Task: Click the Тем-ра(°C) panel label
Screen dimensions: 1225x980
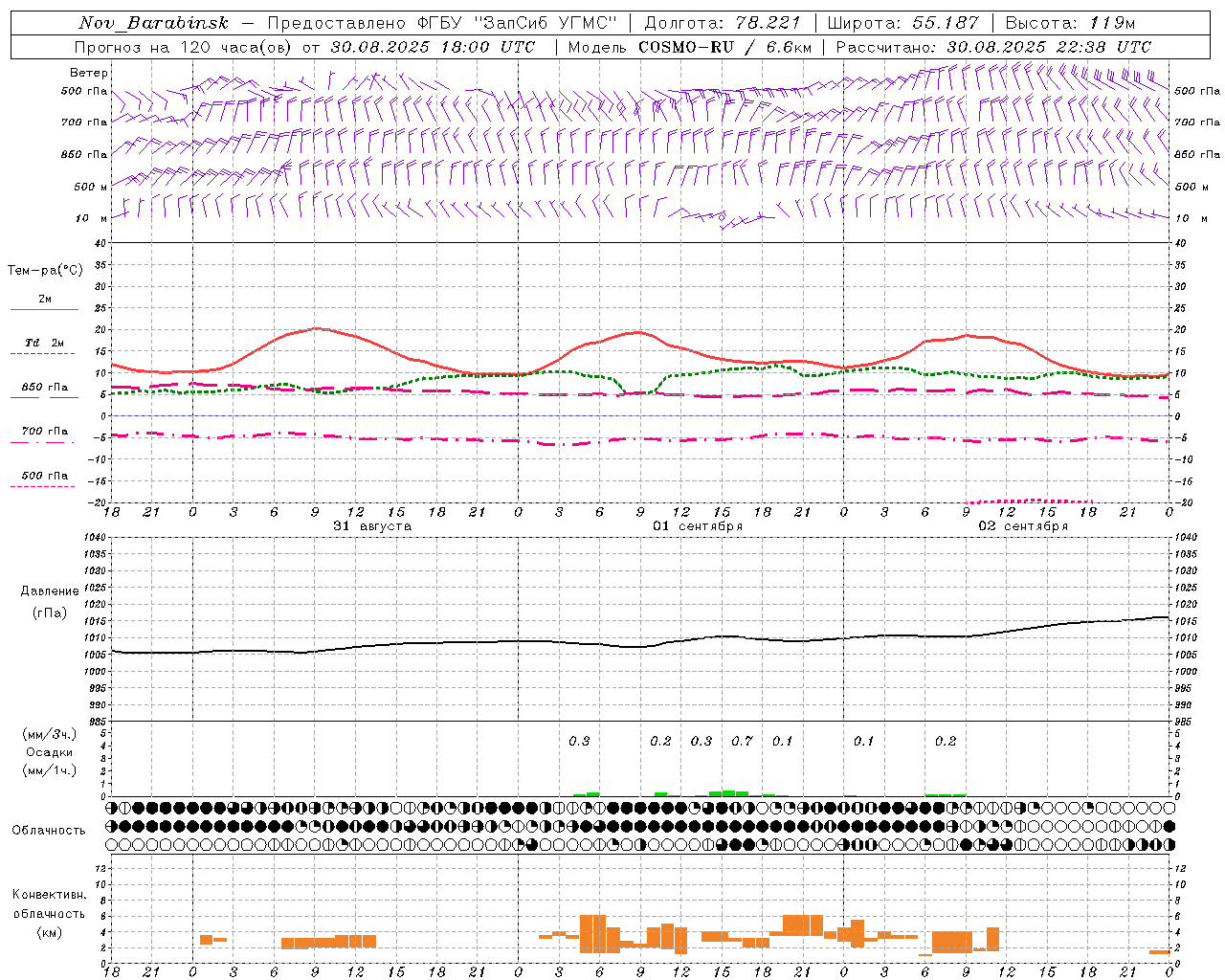Action: pyautogui.click(x=45, y=271)
